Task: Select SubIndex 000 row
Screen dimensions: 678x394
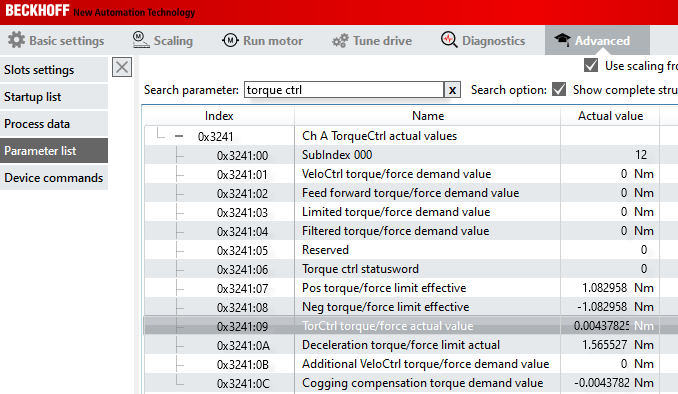Action: [x=411, y=155]
